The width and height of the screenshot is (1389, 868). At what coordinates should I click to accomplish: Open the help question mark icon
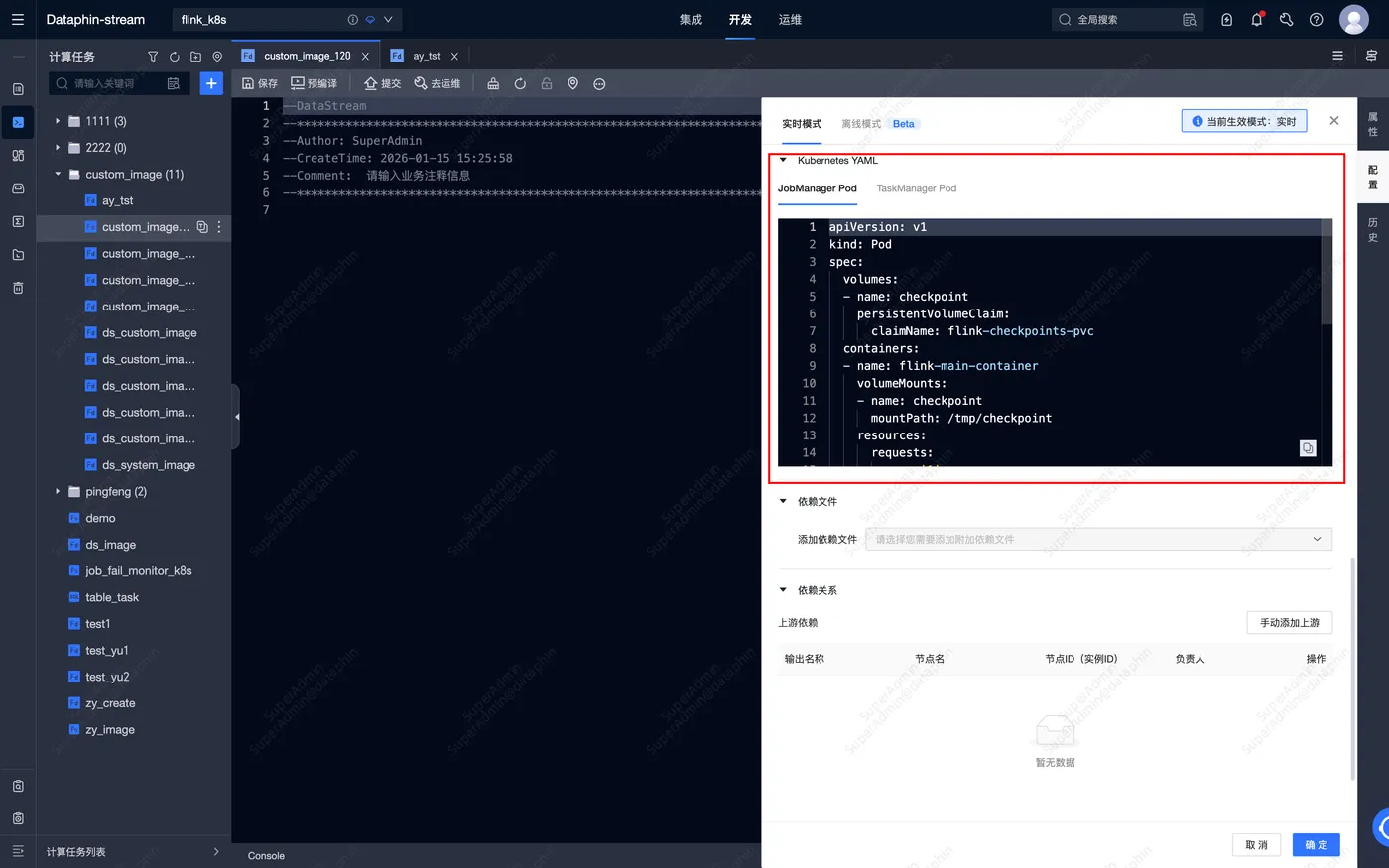pyautogui.click(x=1317, y=20)
